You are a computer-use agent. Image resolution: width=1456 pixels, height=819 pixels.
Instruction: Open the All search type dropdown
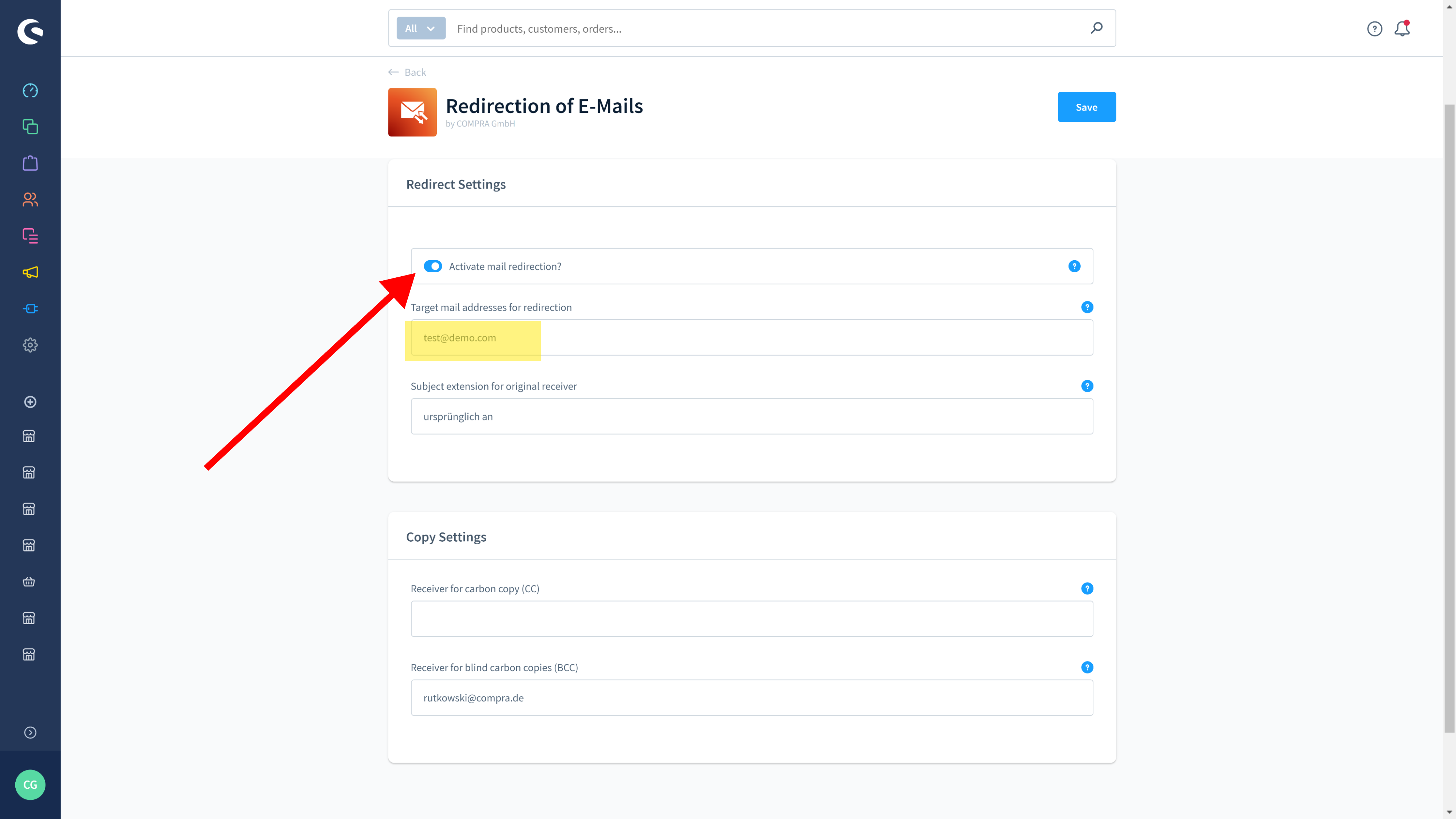[420, 28]
